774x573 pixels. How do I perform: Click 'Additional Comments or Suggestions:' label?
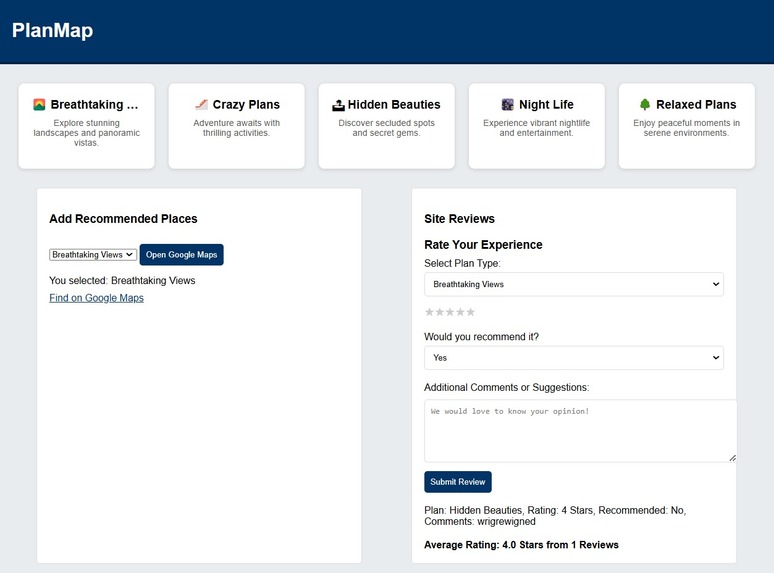point(506,387)
